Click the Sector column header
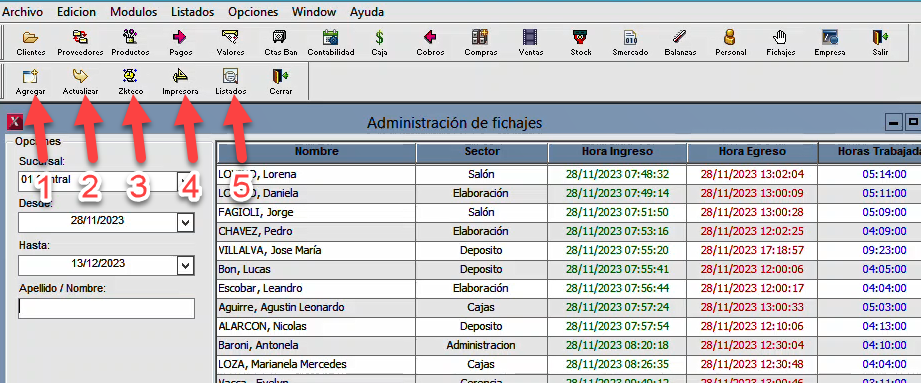Viewport: 921px width, 383px height. click(x=482, y=152)
